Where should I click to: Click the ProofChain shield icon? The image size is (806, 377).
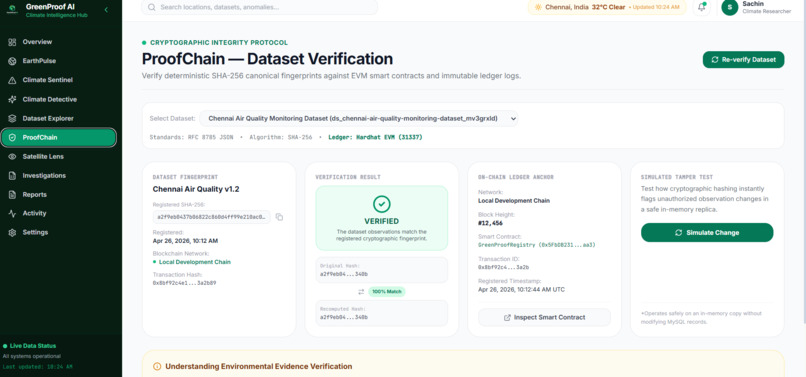pos(12,138)
